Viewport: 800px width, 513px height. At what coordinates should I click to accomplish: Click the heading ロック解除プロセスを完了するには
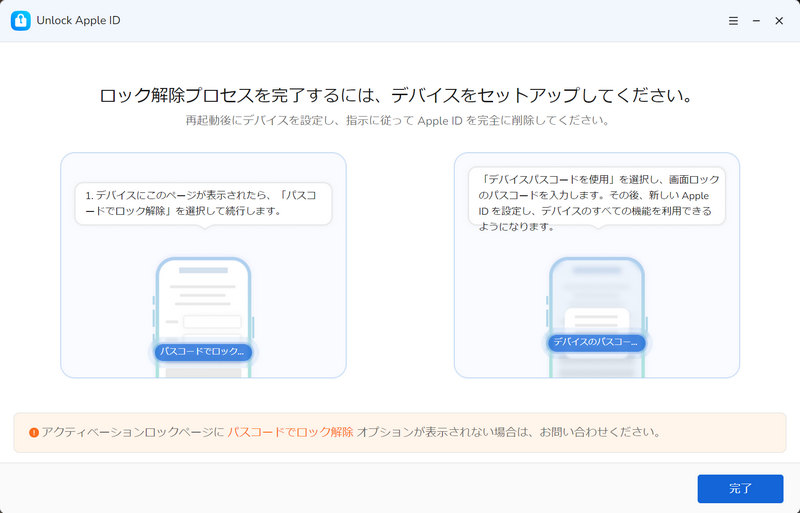[396, 95]
